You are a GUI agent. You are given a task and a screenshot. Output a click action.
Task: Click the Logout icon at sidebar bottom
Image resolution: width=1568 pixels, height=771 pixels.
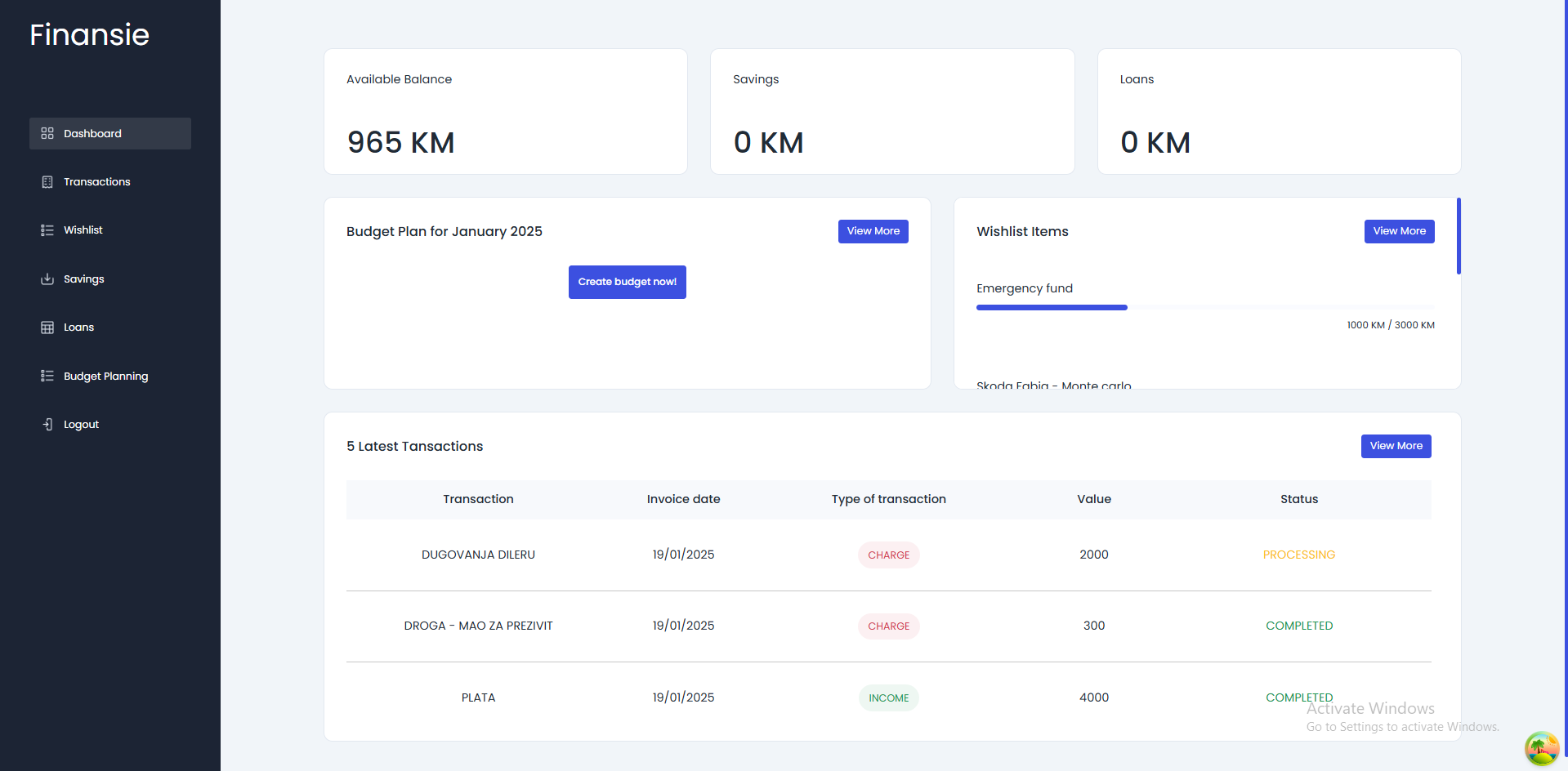point(47,424)
